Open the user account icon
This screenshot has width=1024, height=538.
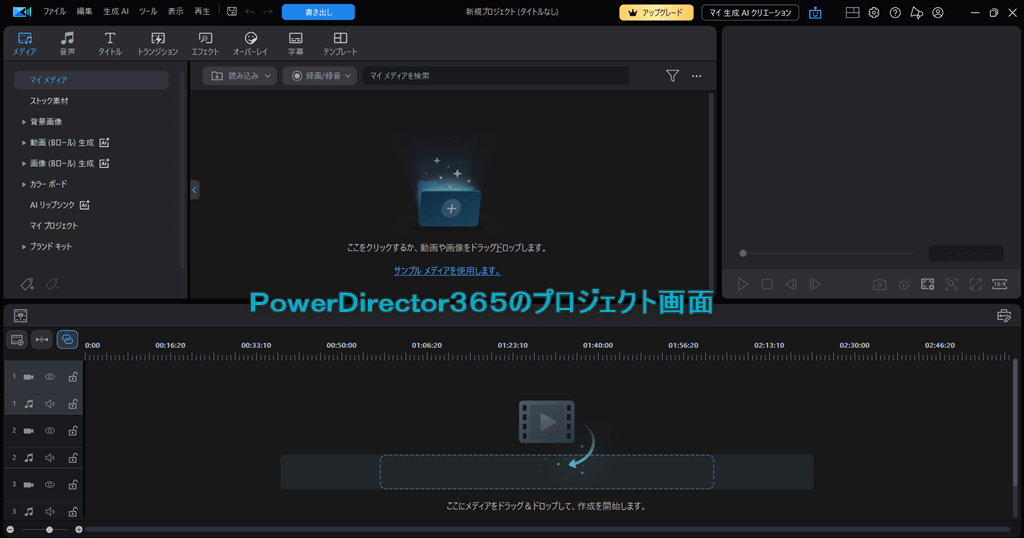pos(938,12)
